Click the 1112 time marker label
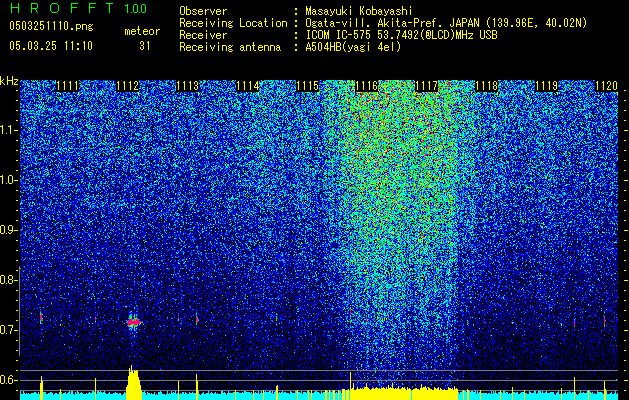The width and height of the screenshot is (629, 400). coord(128,86)
